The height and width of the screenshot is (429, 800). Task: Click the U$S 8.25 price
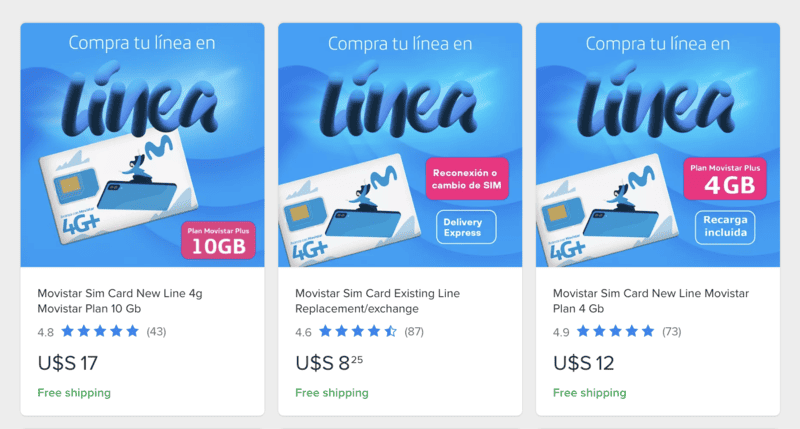(x=329, y=363)
